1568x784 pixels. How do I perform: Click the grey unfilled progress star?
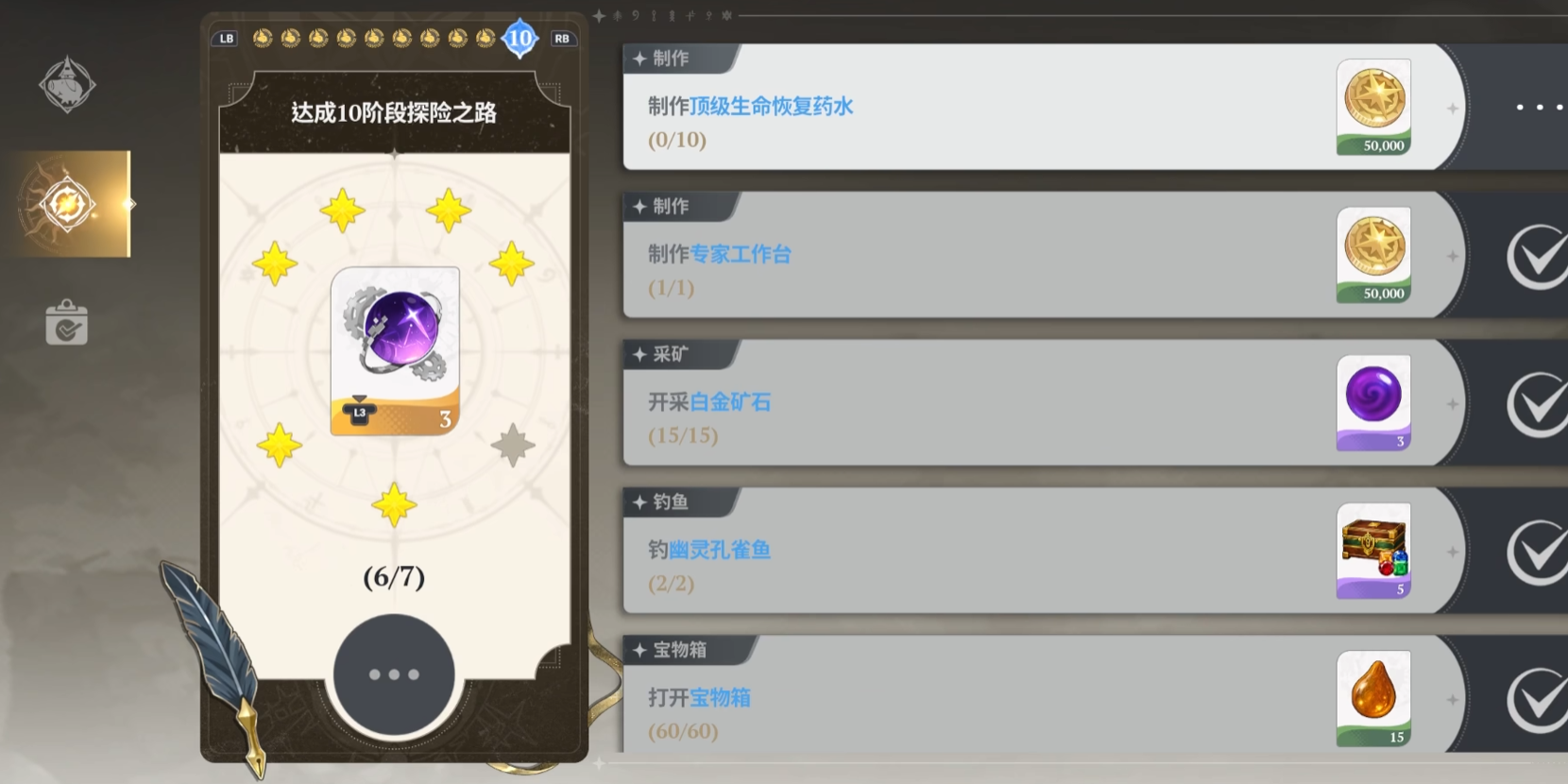tap(513, 445)
